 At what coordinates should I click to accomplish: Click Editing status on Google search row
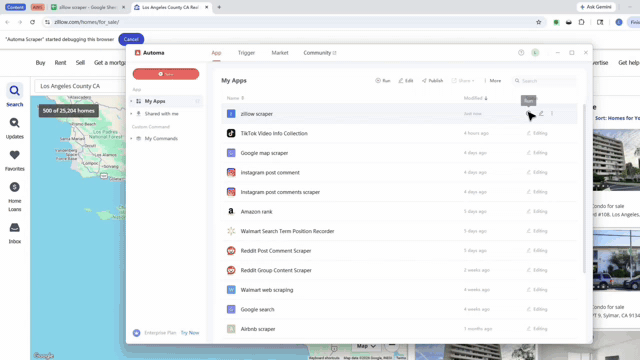[x=537, y=309]
